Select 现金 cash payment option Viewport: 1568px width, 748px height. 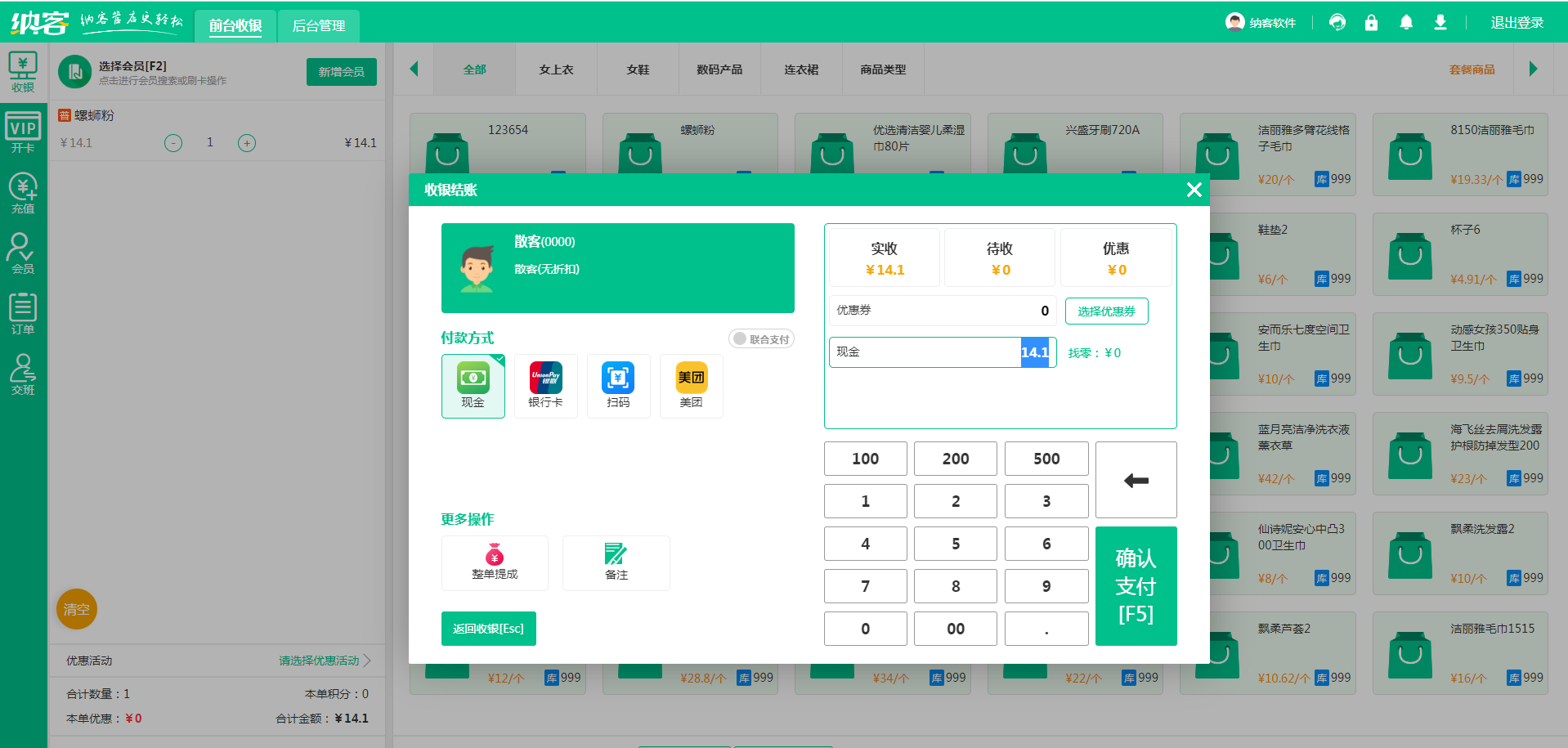pyautogui.click(x=473, y=386)
